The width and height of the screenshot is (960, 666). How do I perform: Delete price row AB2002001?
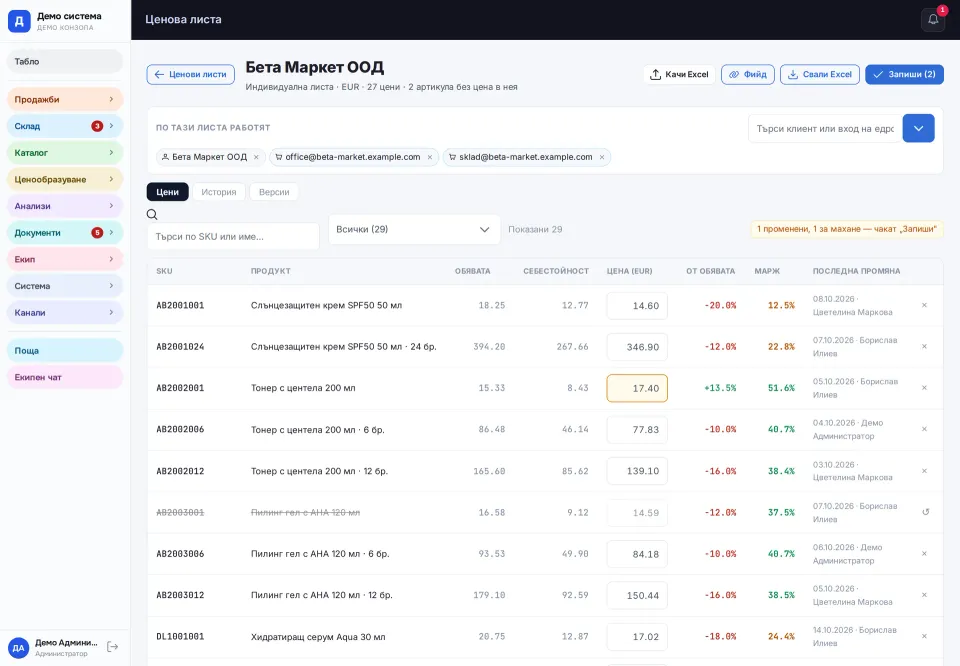pyautogui.click(x=924, y=387)
